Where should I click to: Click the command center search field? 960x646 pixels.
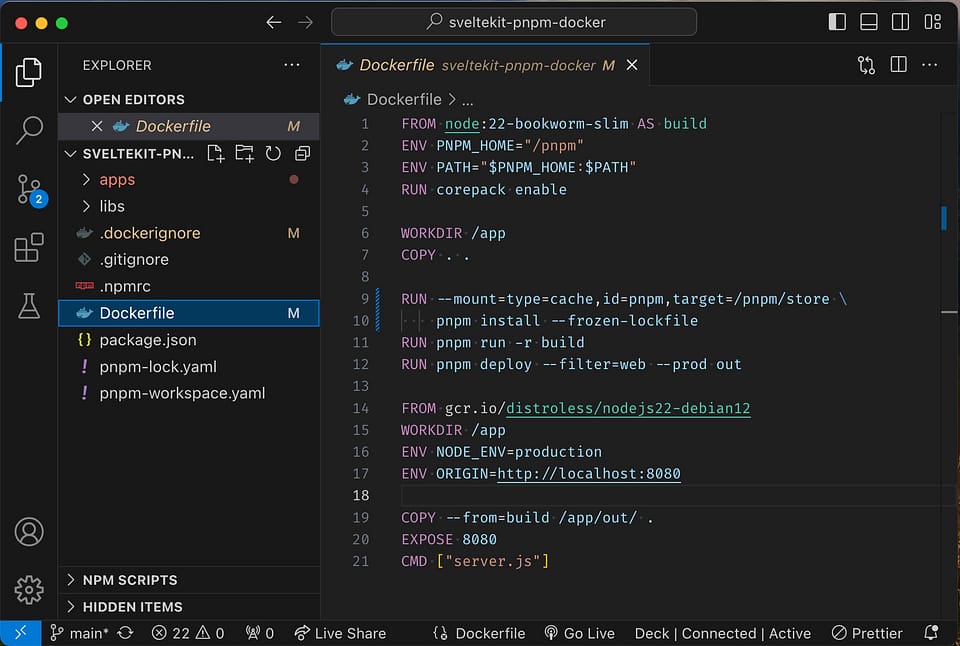[x=514, y=22]
